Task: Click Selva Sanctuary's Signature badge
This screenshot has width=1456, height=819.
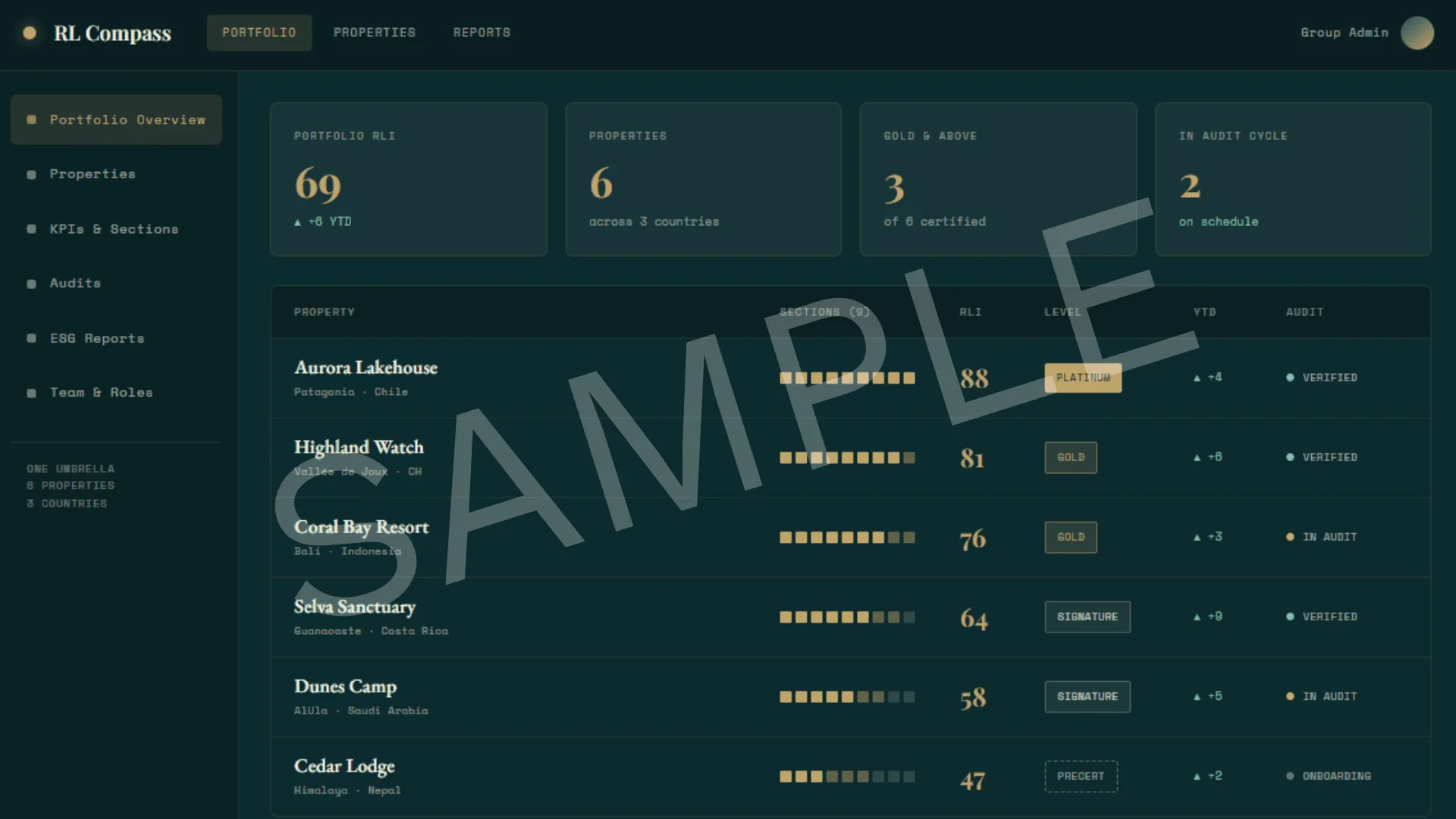Action: pos(1087,617)
